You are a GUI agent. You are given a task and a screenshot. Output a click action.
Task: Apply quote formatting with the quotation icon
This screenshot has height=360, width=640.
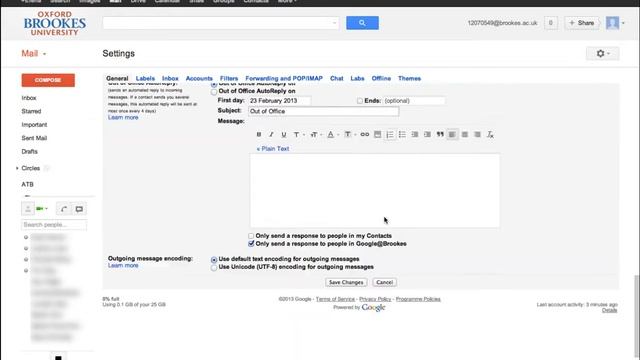[x=440, y=134]
